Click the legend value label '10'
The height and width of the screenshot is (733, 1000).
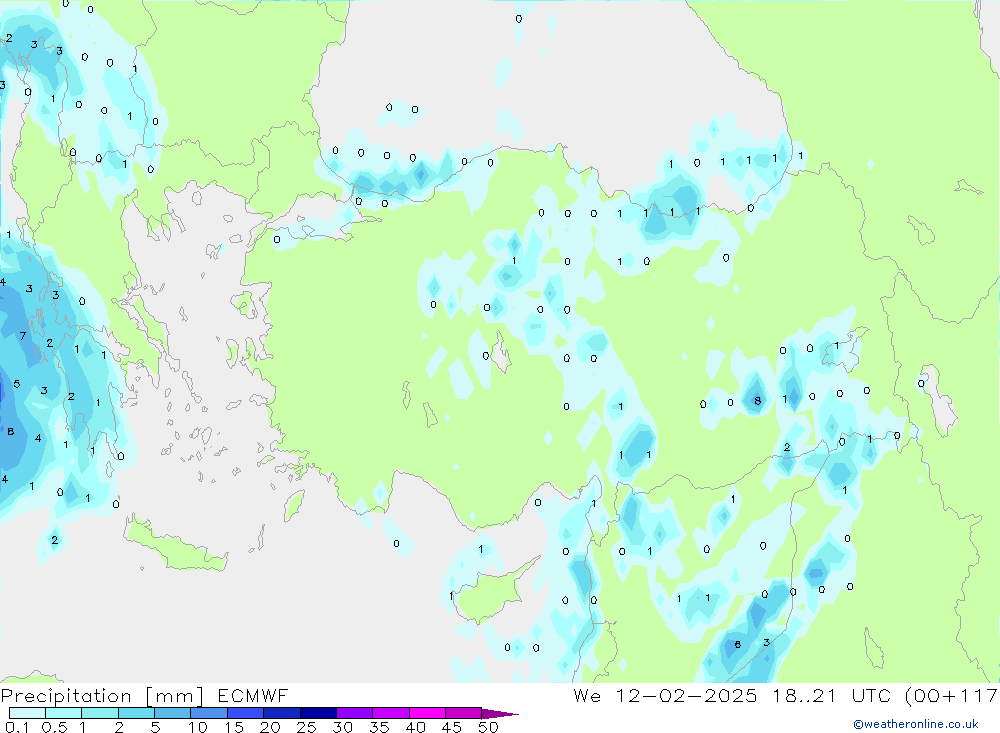click(x=198, y=727)
